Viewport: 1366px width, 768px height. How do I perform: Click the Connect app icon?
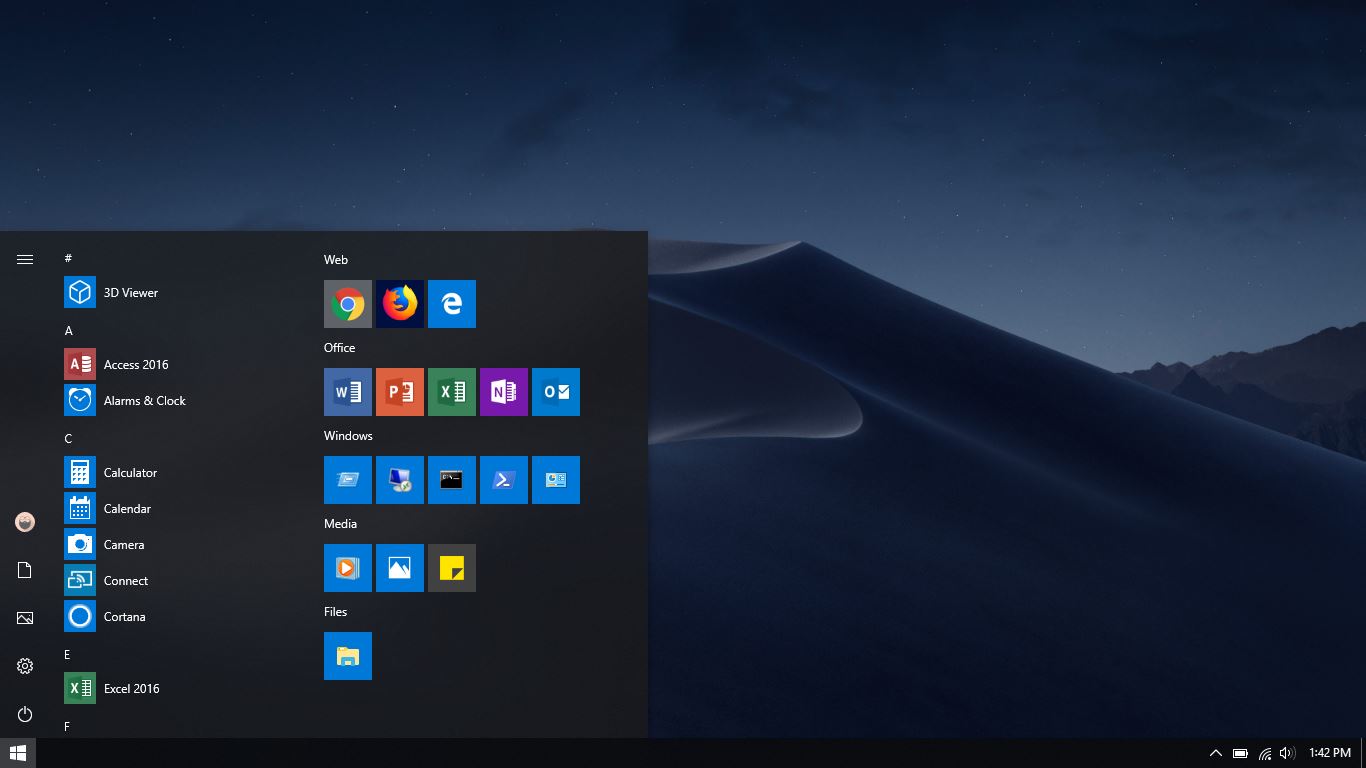pyautogui.click(x=80, y=580)
